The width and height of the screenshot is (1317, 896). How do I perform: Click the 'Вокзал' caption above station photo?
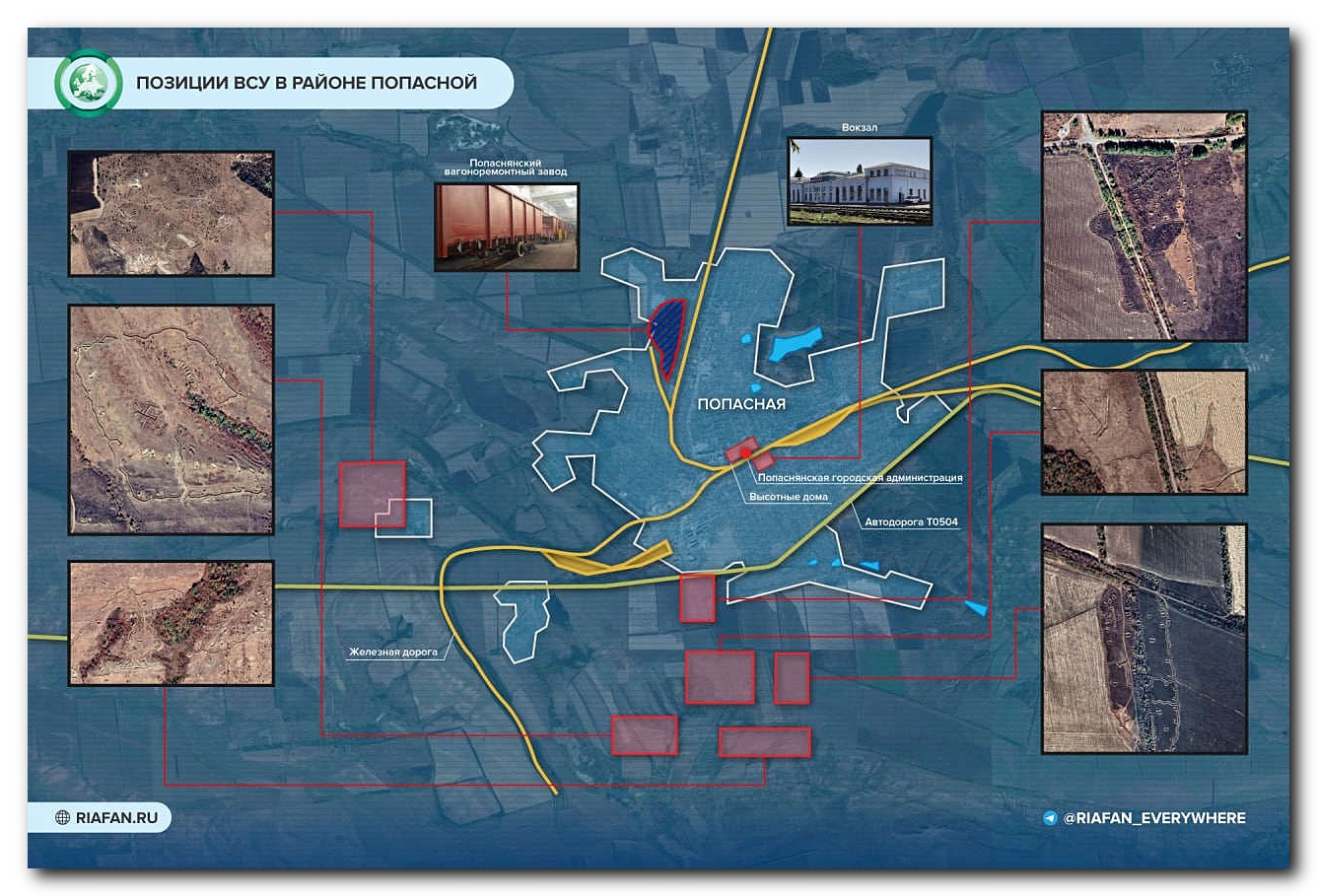pyautogui.click(x=860, y=127)
